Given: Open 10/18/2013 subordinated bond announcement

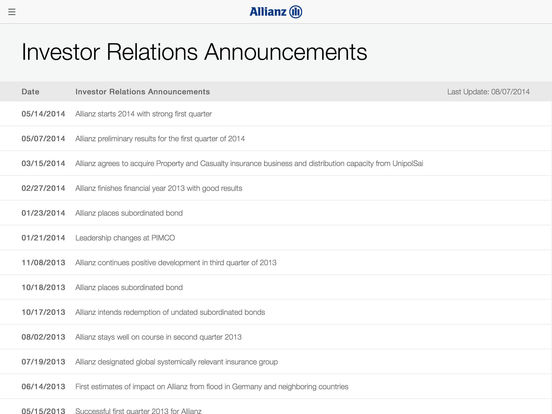Looking at the screenshot, I should tap(276, 287).
